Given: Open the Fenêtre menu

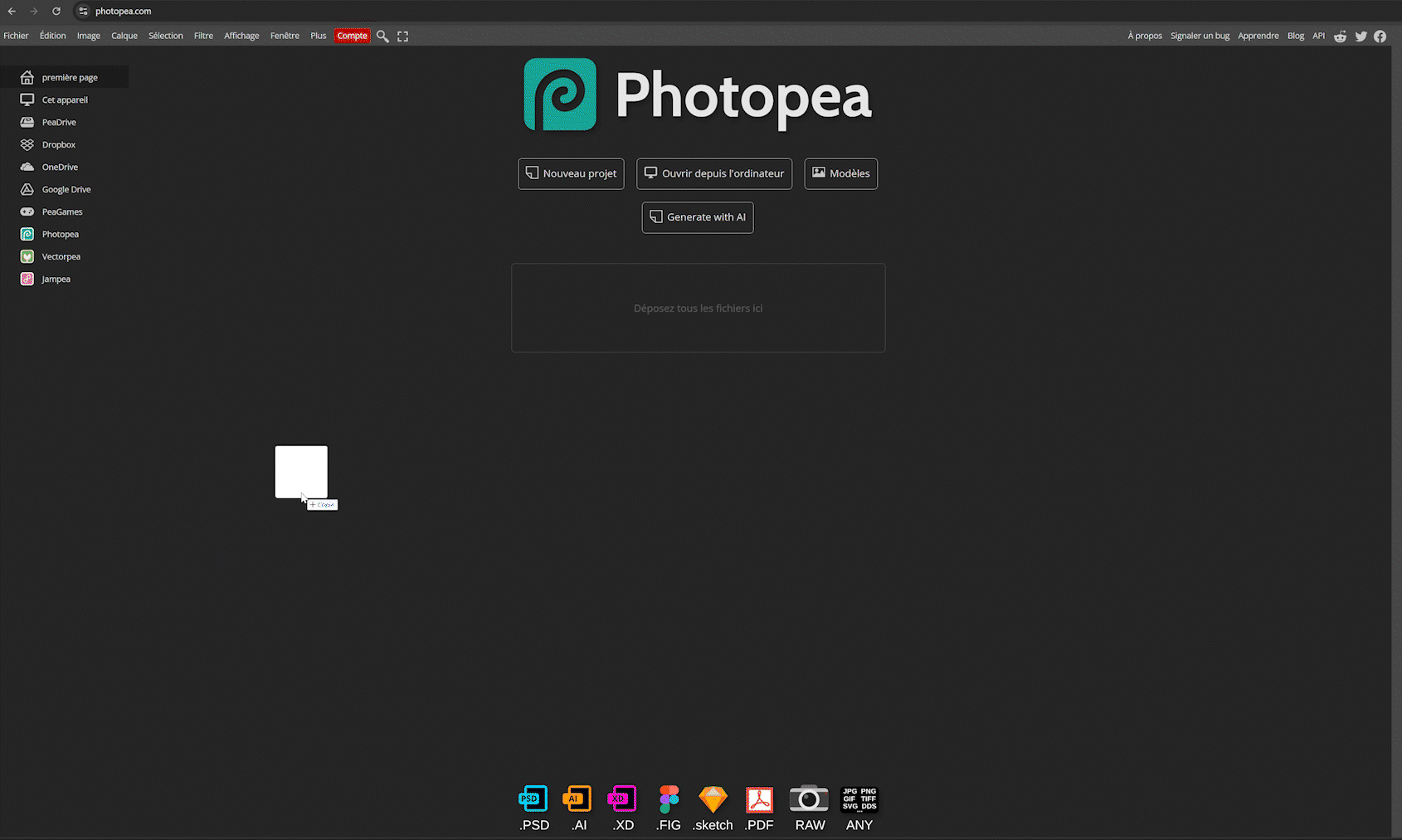Looking at the screenshot, I should click(285, 36).
